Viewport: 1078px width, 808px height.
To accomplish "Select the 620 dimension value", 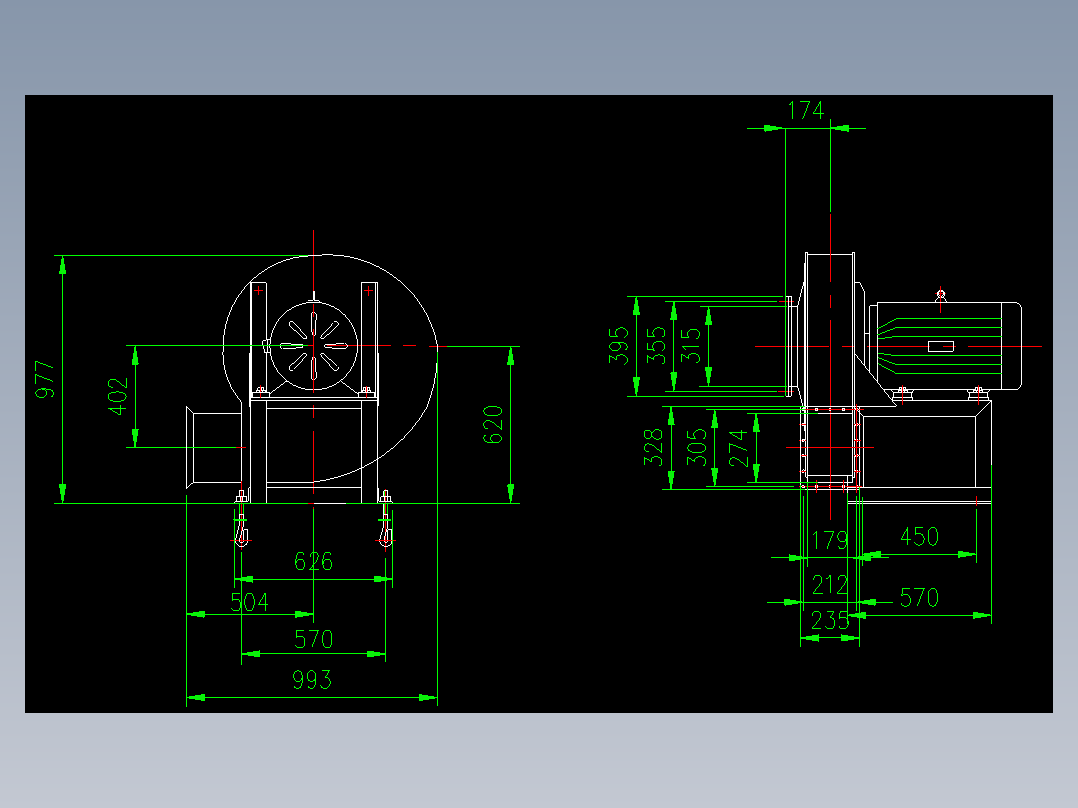I will [x=493, y=425].
